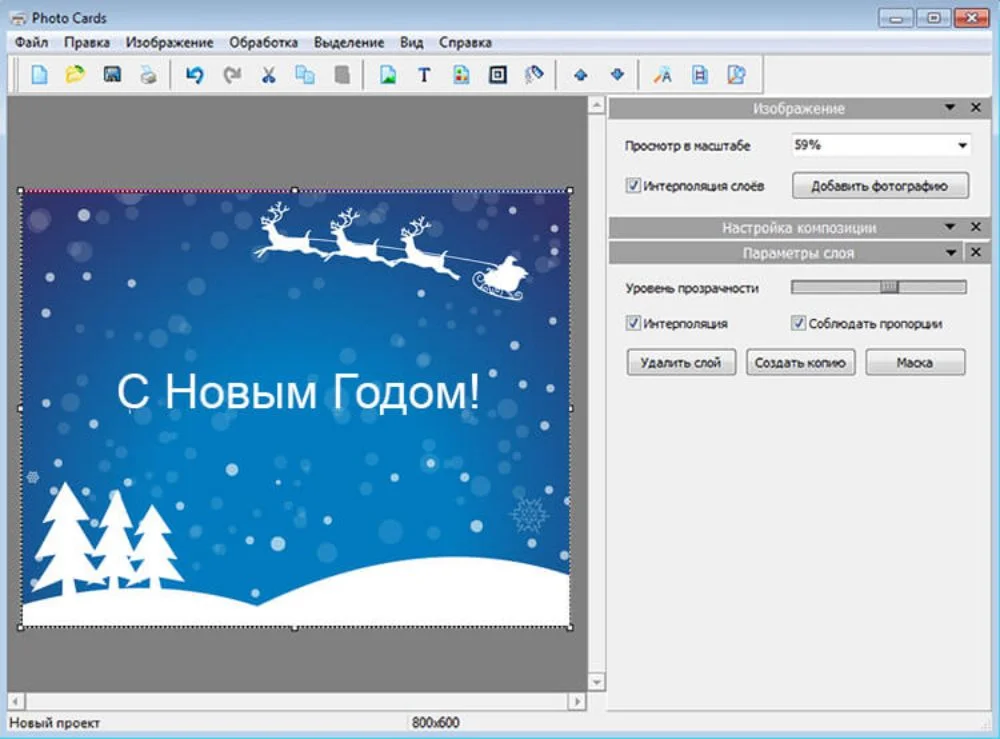Undo the last action via the blue arrow
Viewport: 1000px width, 739px height.
tap(195, 75)
